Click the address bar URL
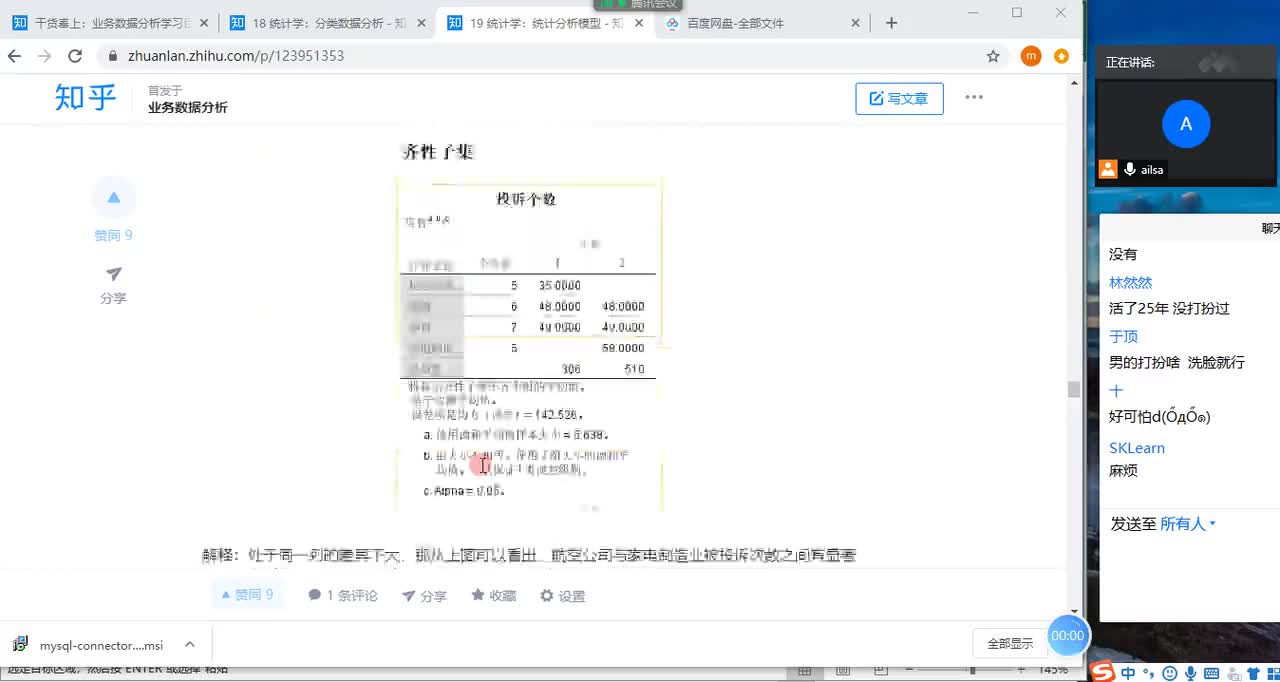 [236, 56]
